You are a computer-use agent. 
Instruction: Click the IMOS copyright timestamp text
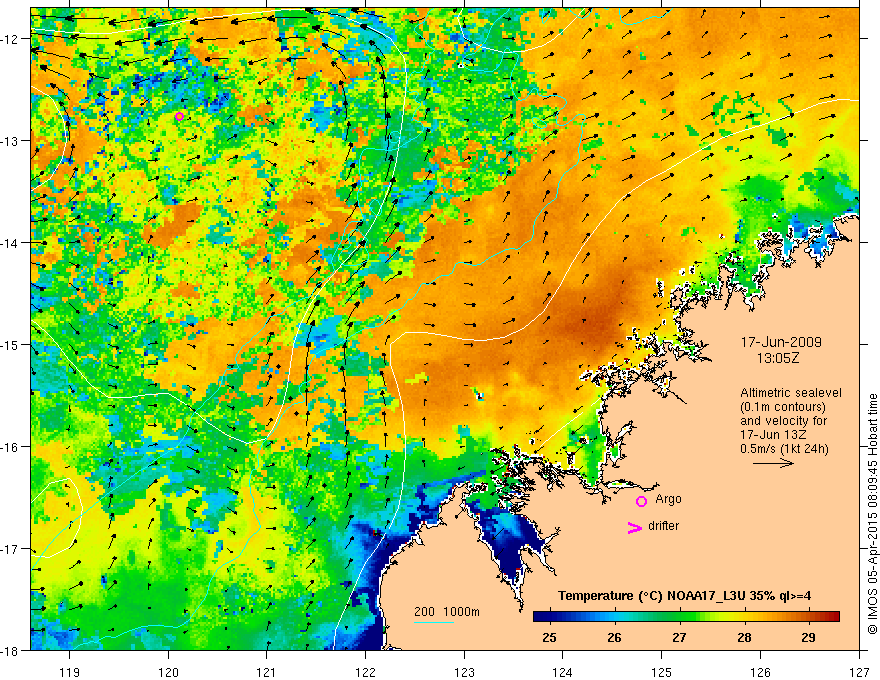click(872, 514)
